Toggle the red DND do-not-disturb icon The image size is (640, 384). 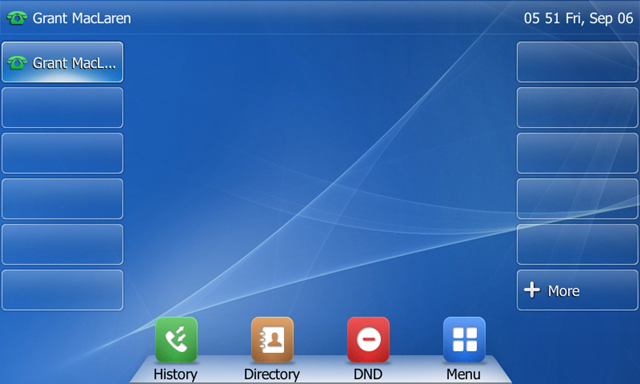(x=368, y=340)
